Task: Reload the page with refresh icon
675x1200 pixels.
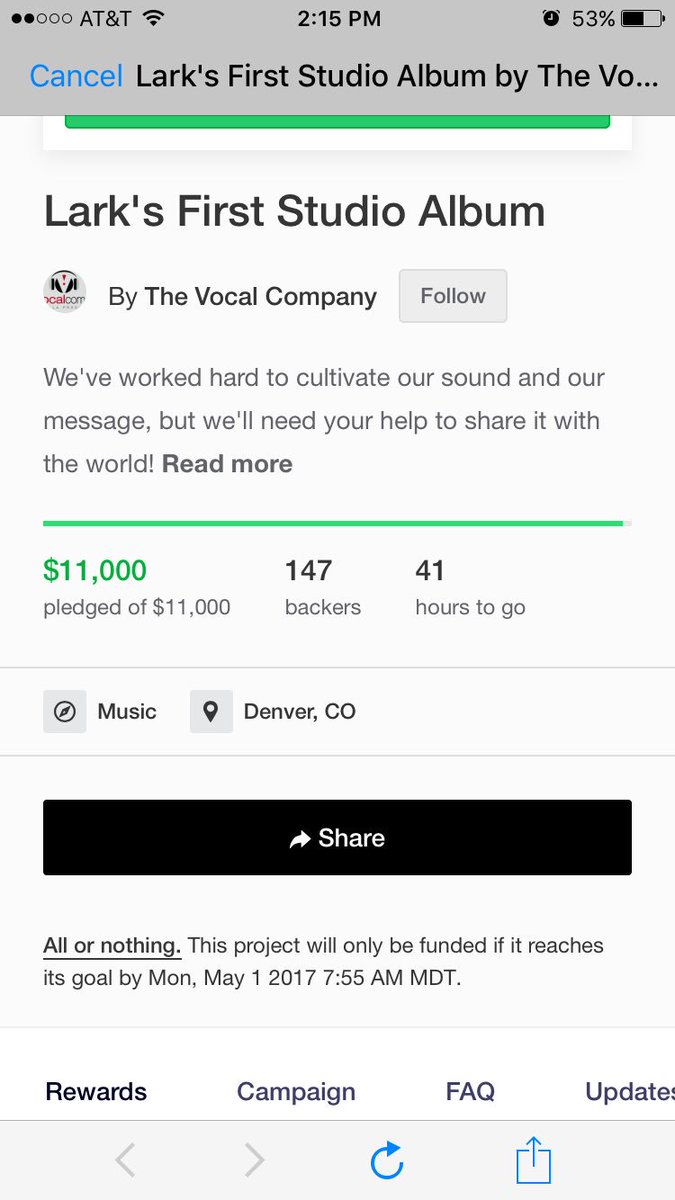Action: point(386,1160)
